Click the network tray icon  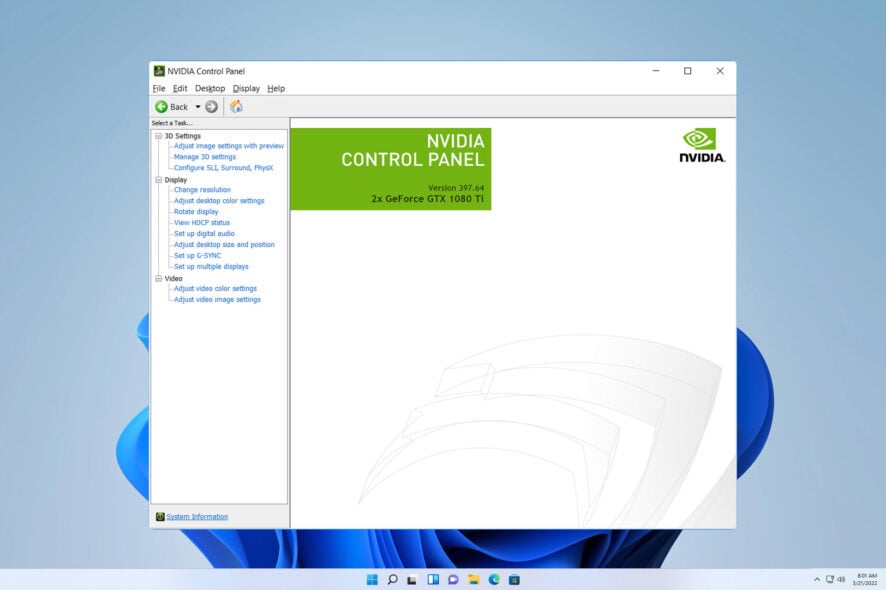829,579
